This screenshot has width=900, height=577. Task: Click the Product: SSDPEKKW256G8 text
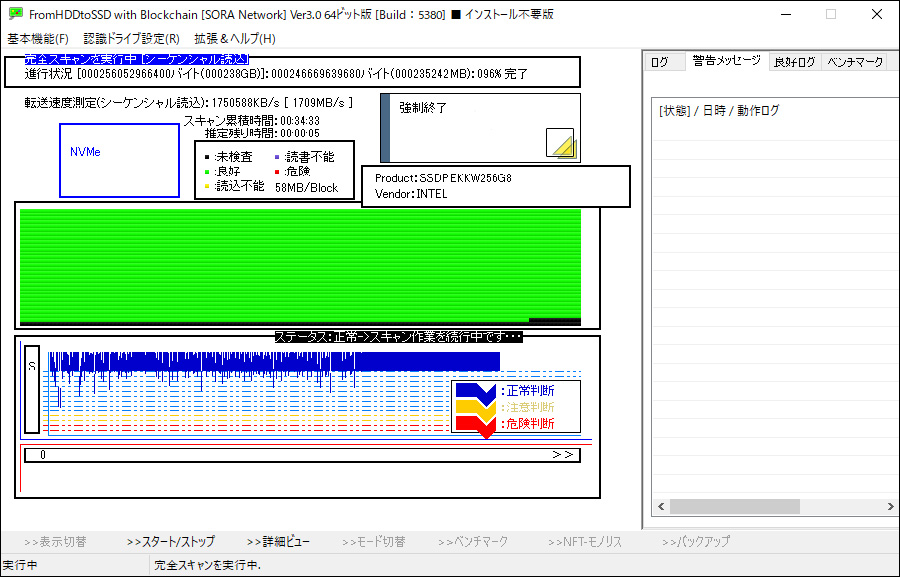[443, 178]
